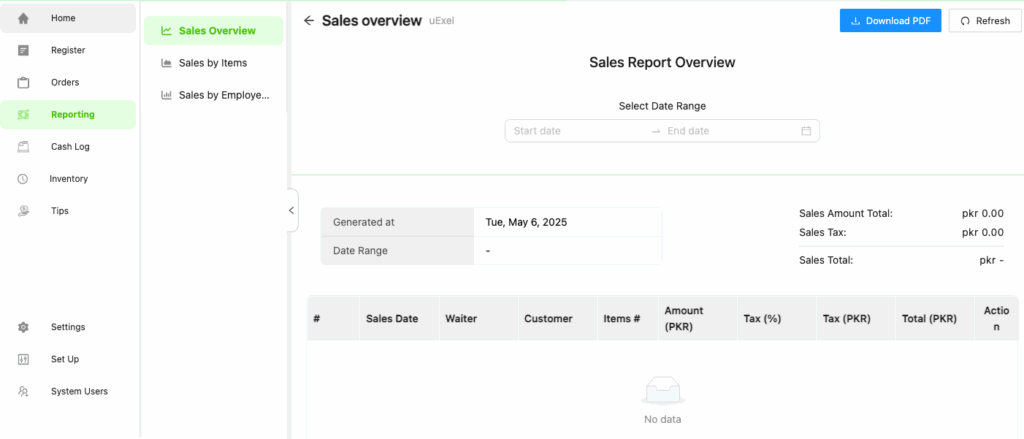Click the End date input field
1024x439 pixels.
click(x=730, y=131)
